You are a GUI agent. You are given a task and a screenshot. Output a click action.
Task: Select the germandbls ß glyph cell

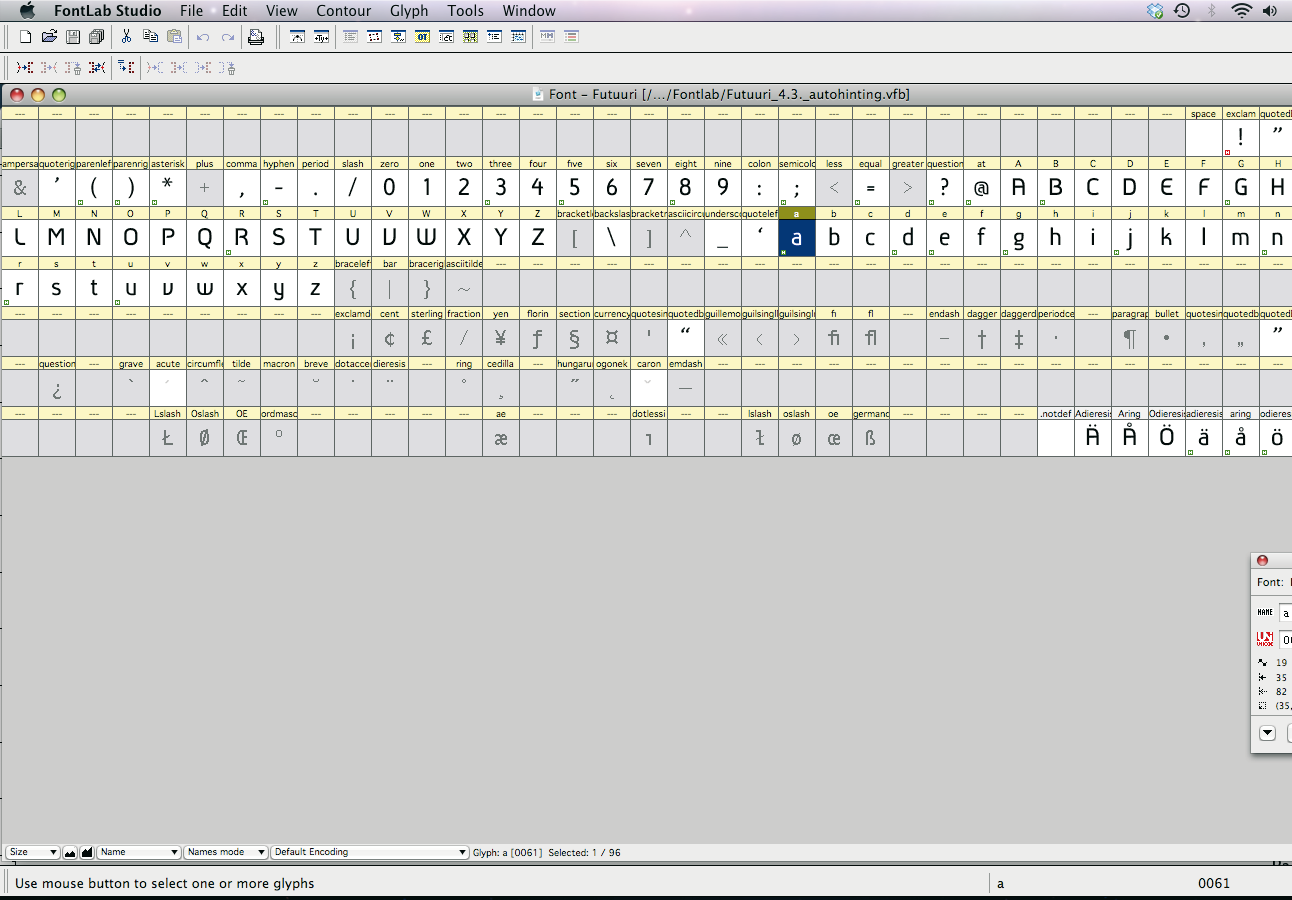(871, 438)
